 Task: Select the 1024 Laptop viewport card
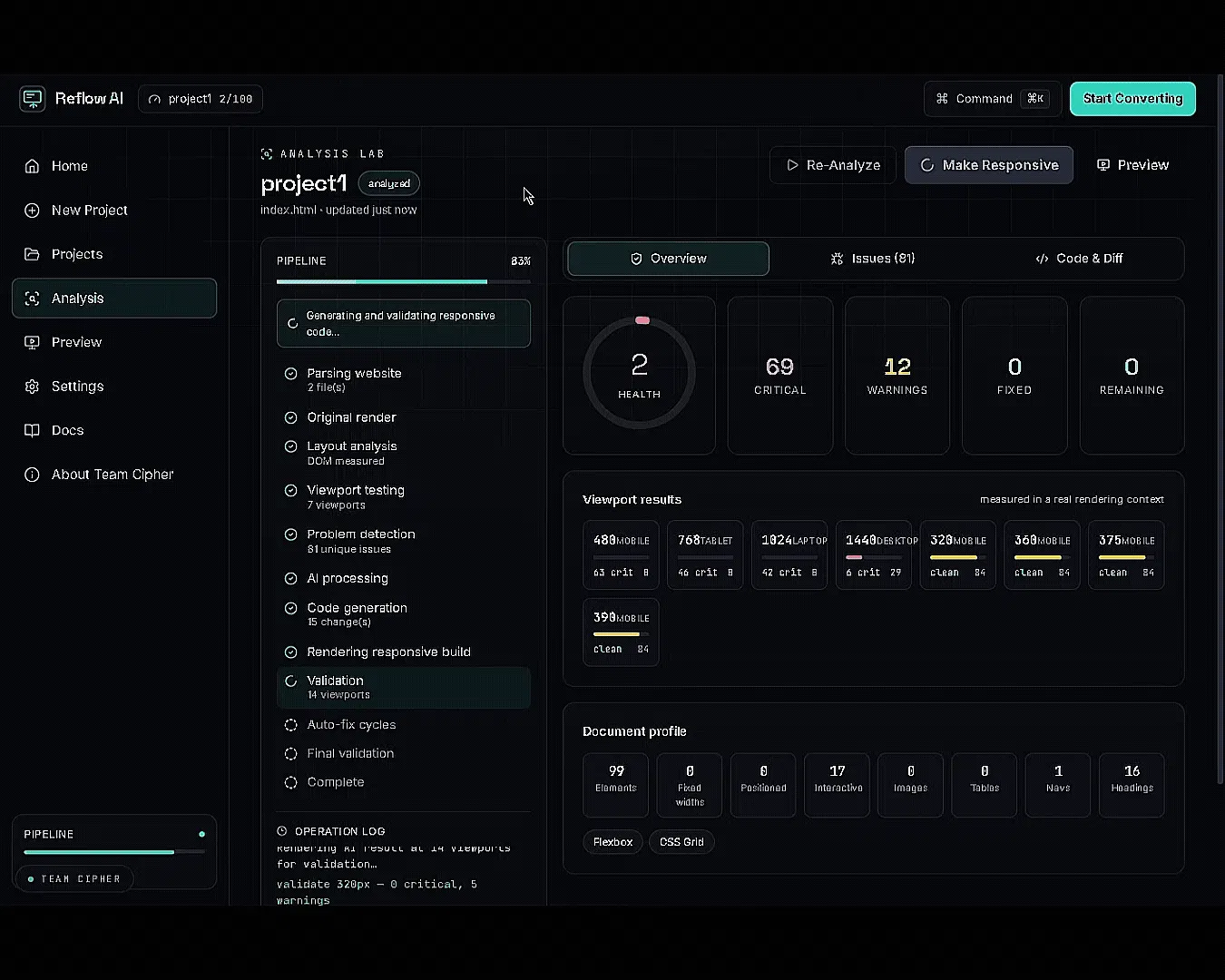pyautogui.click(x=789, y=555)
